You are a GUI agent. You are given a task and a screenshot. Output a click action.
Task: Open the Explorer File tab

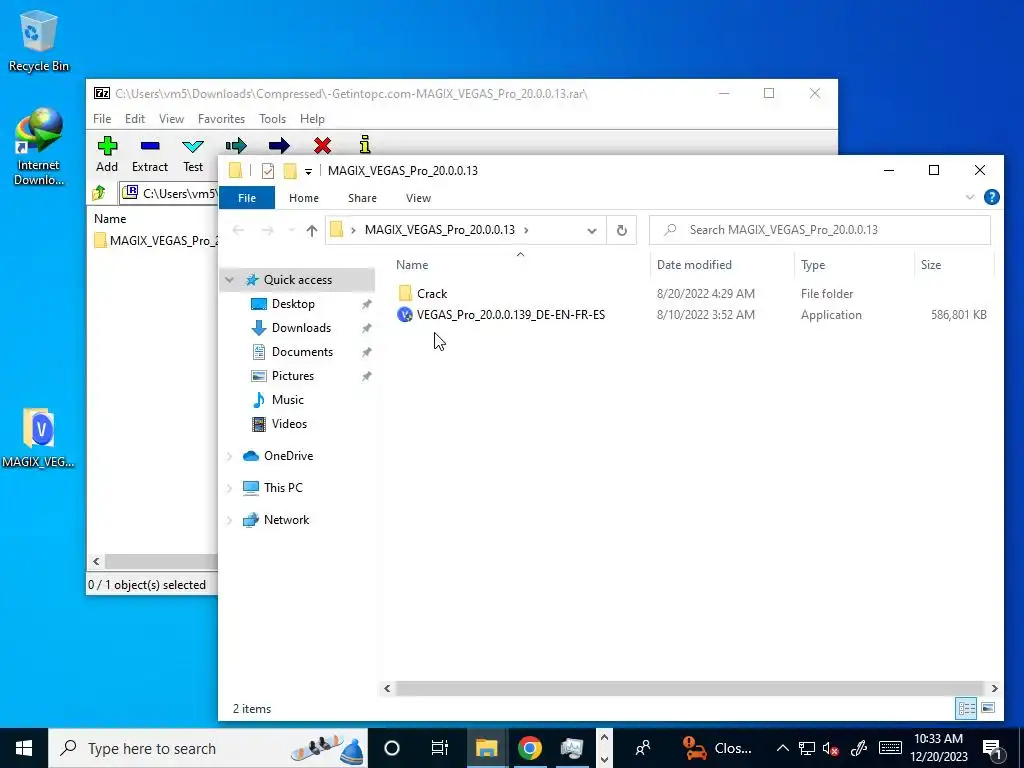click(x=247, y=198)
